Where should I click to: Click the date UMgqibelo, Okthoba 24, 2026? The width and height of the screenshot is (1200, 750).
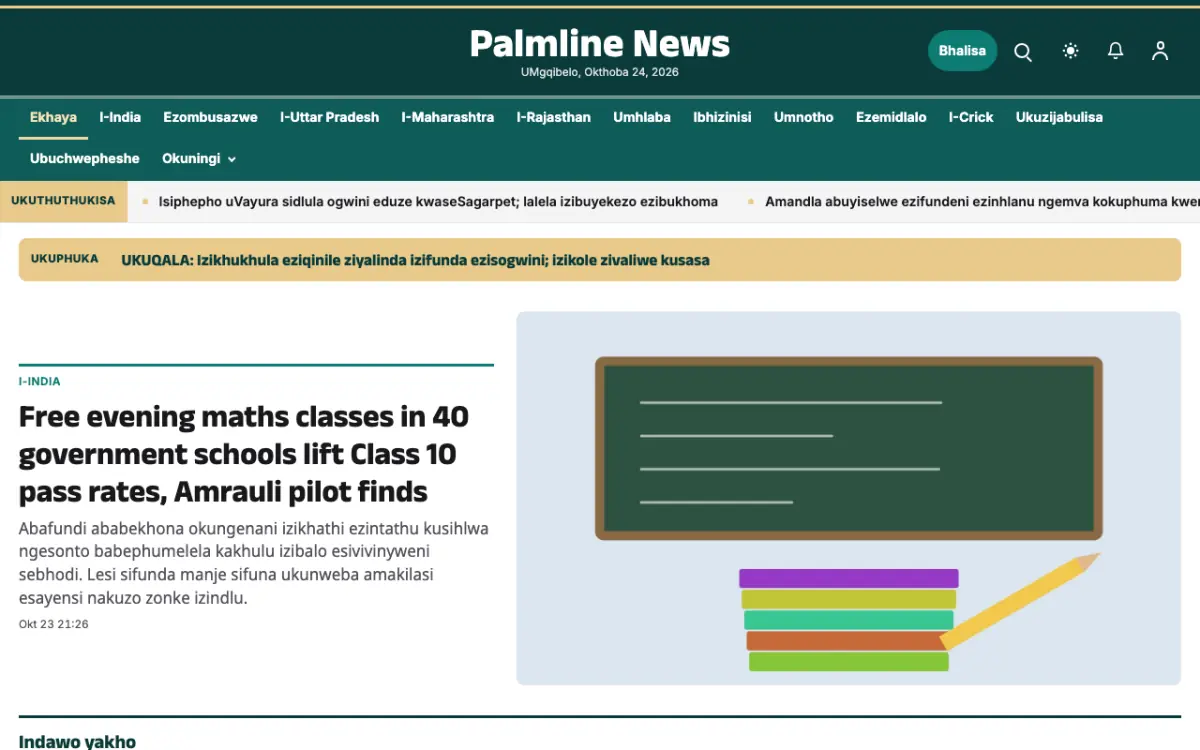pyautogui.click(x=600, y=72)
